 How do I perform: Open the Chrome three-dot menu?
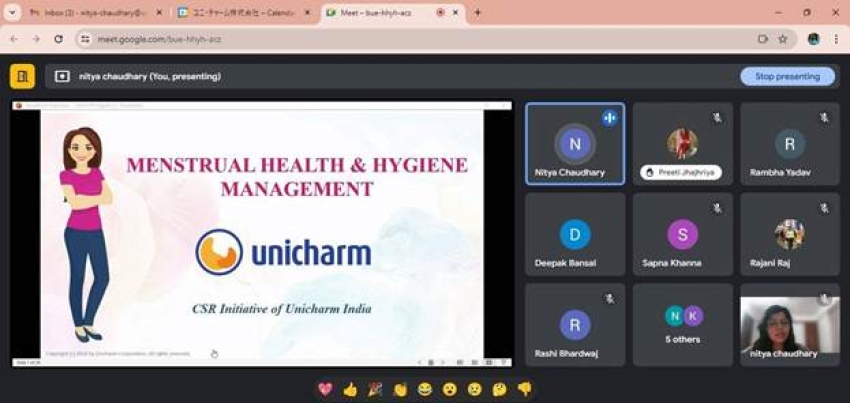coord(837,39)
